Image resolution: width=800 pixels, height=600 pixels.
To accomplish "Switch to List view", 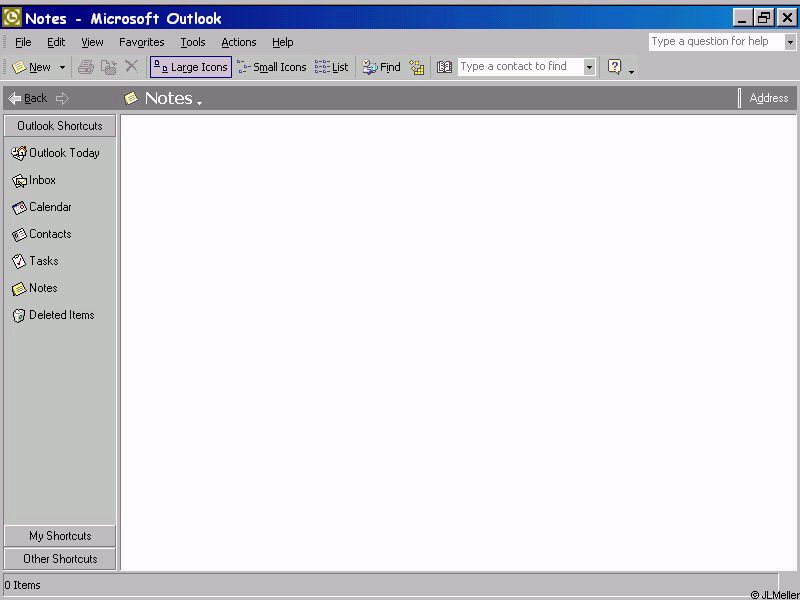I will (332, 67).
